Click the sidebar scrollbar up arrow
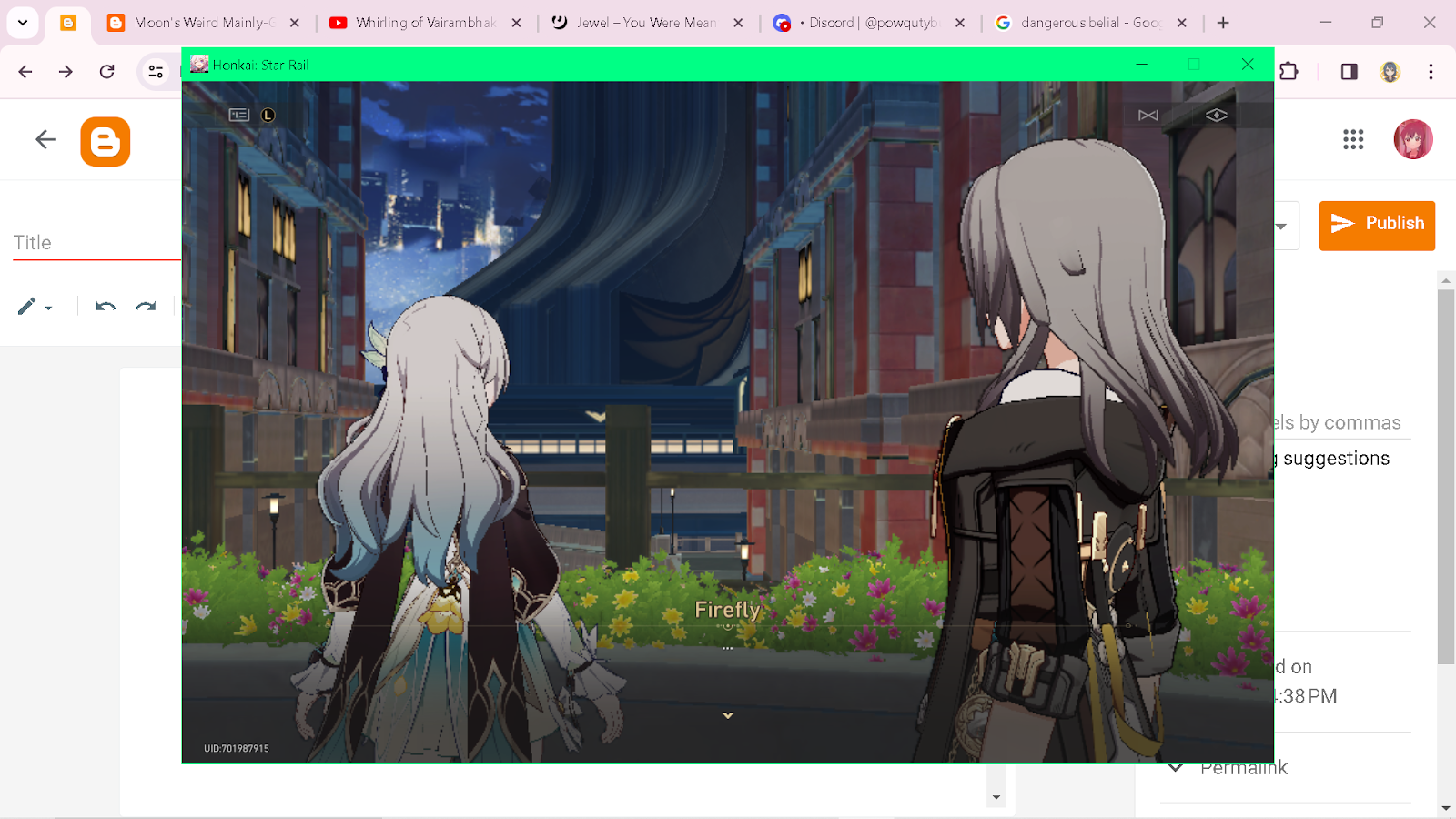 pyautogui.click(x=1446, y=280)
